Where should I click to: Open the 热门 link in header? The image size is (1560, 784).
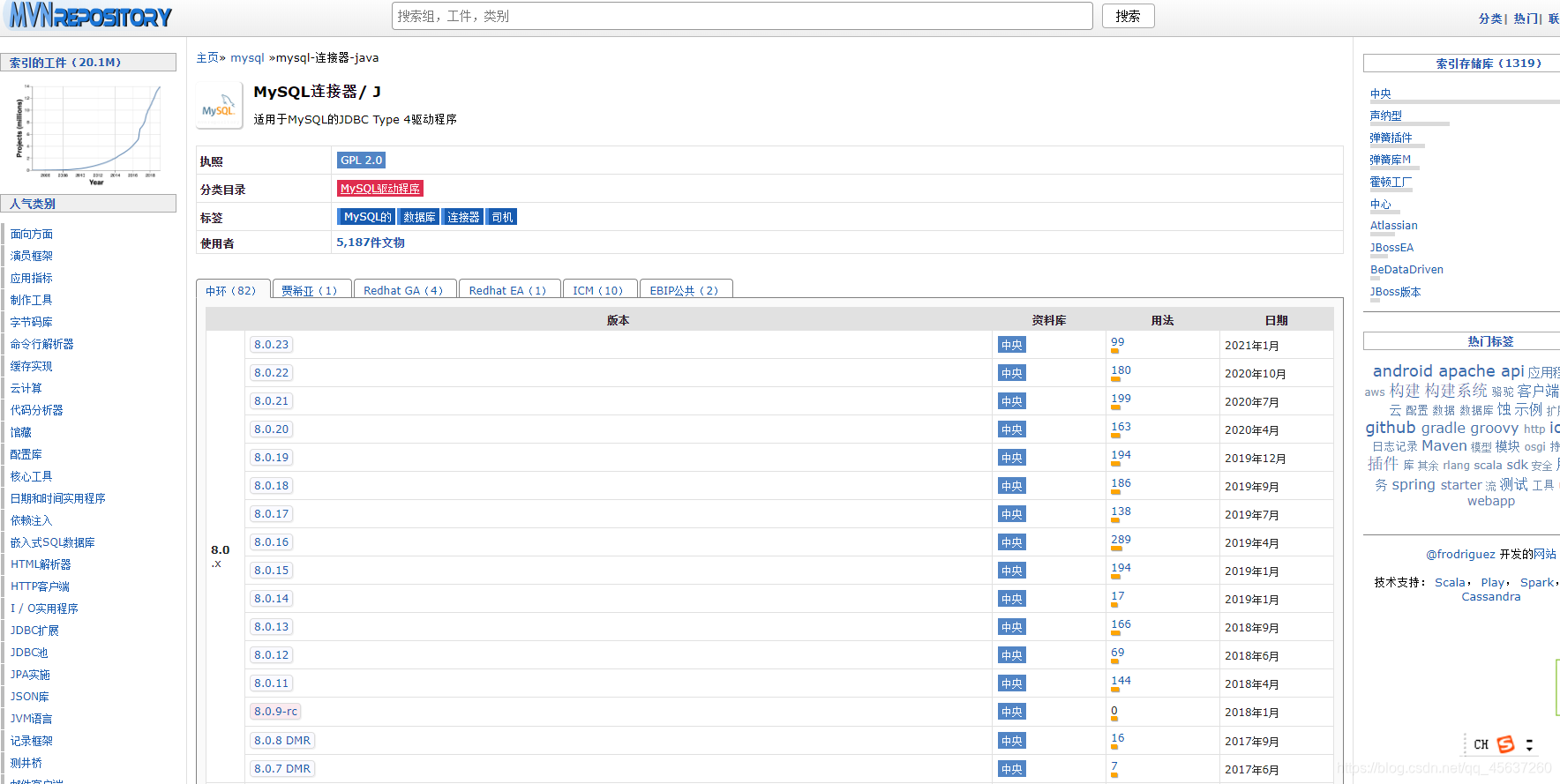coord(1526,19)
